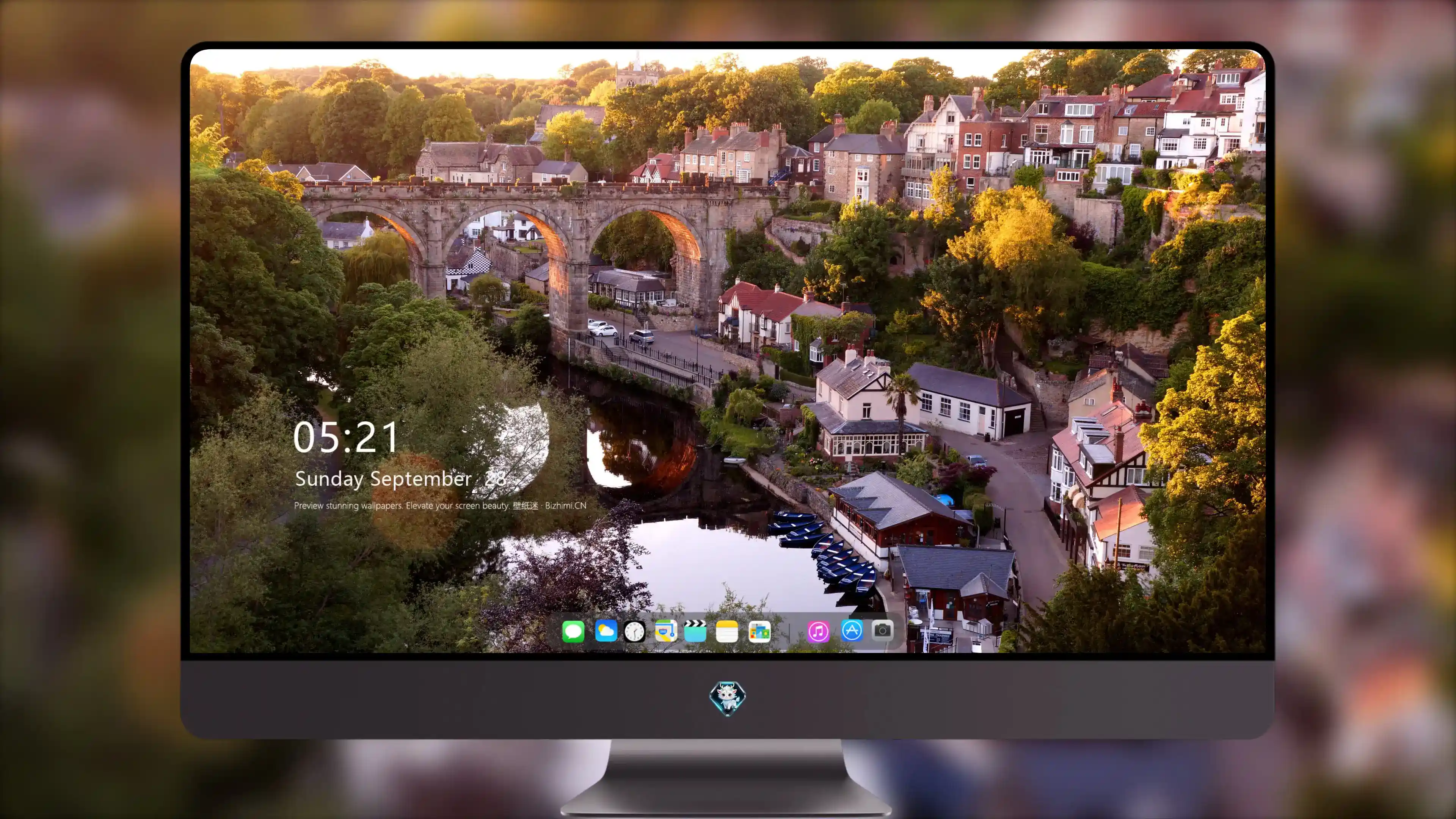Click the dragon logo on monitor chin

(x=728, y=698)
